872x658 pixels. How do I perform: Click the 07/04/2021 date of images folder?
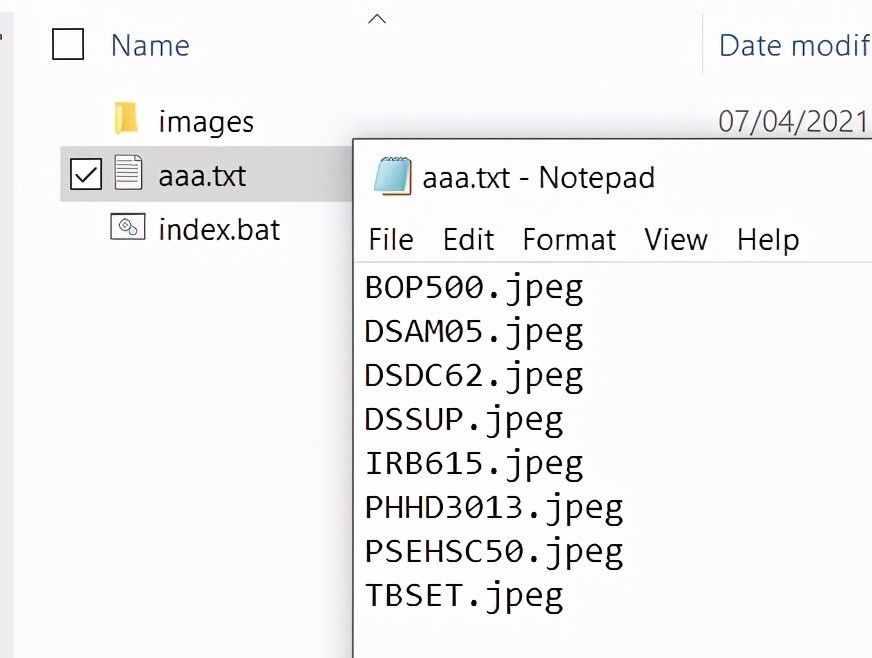(x=794, y=121)
